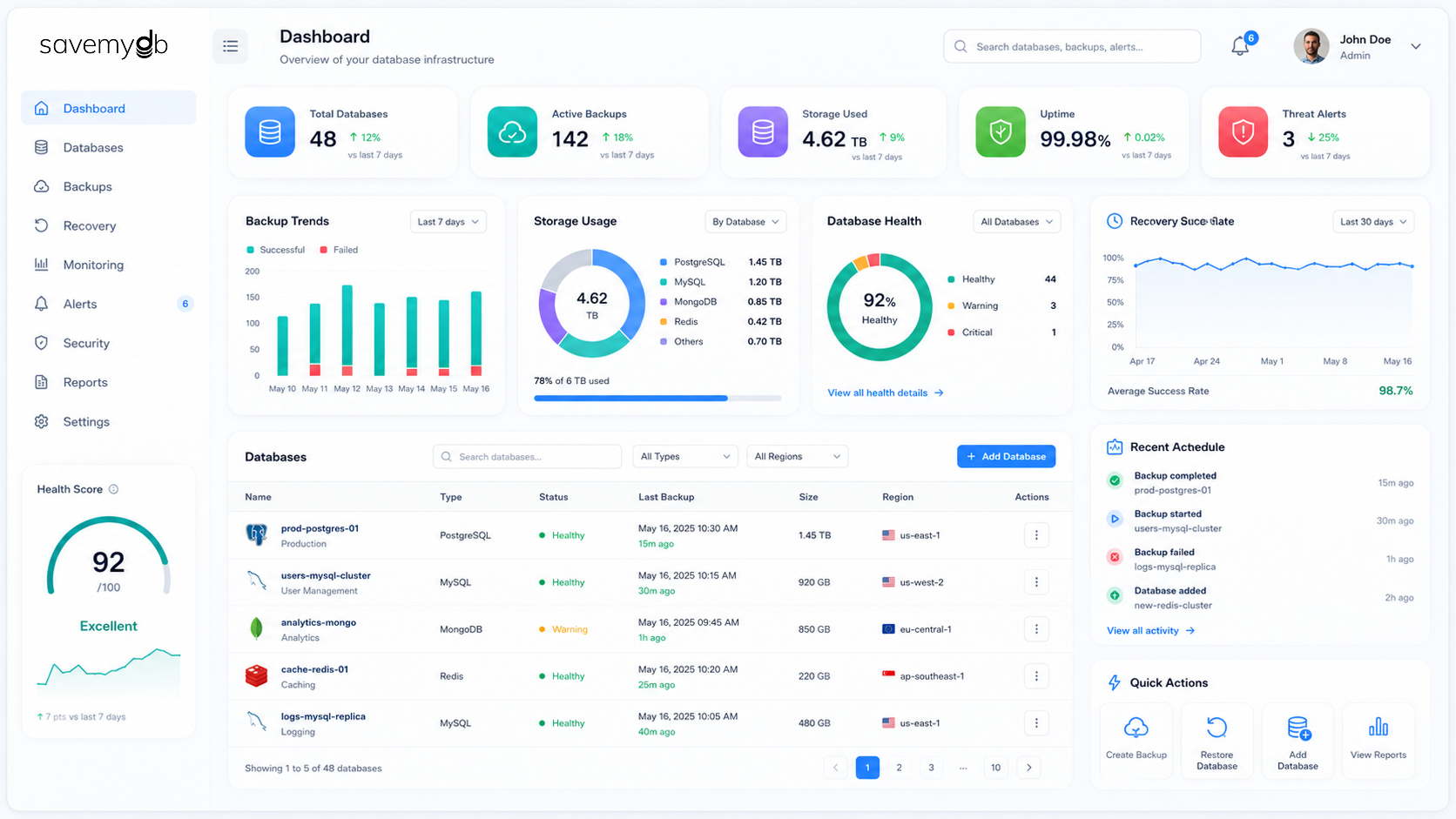
Task: Click the Databases table search field
Action: tap(527, 456)
